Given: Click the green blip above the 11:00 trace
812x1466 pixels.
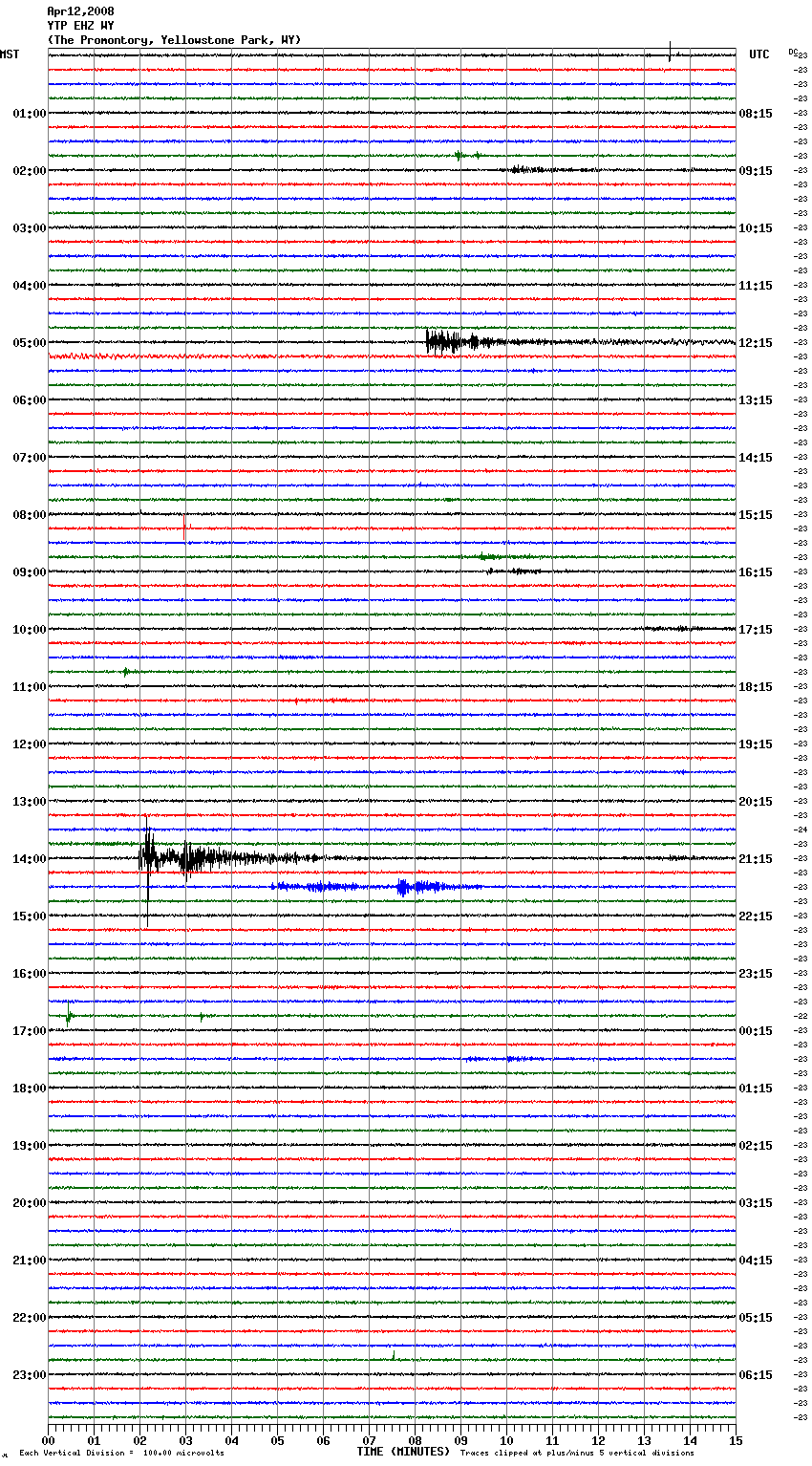Looking at the screenshot, I should (x=125, y=672).
